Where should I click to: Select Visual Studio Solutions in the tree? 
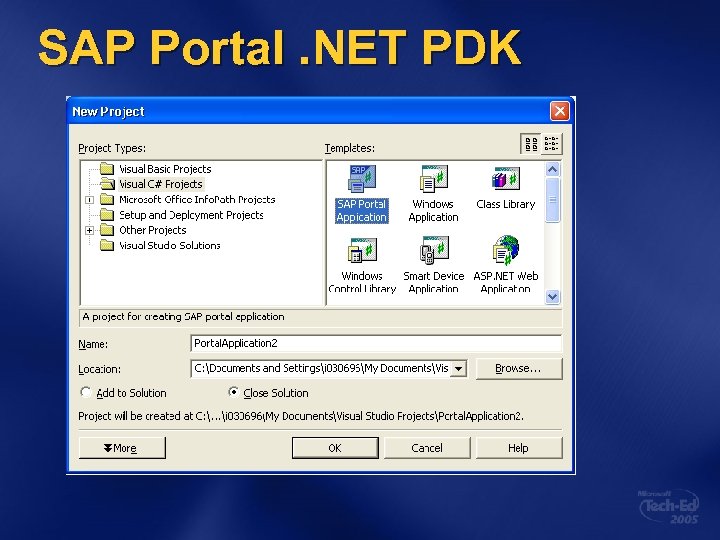pos(169,246)
